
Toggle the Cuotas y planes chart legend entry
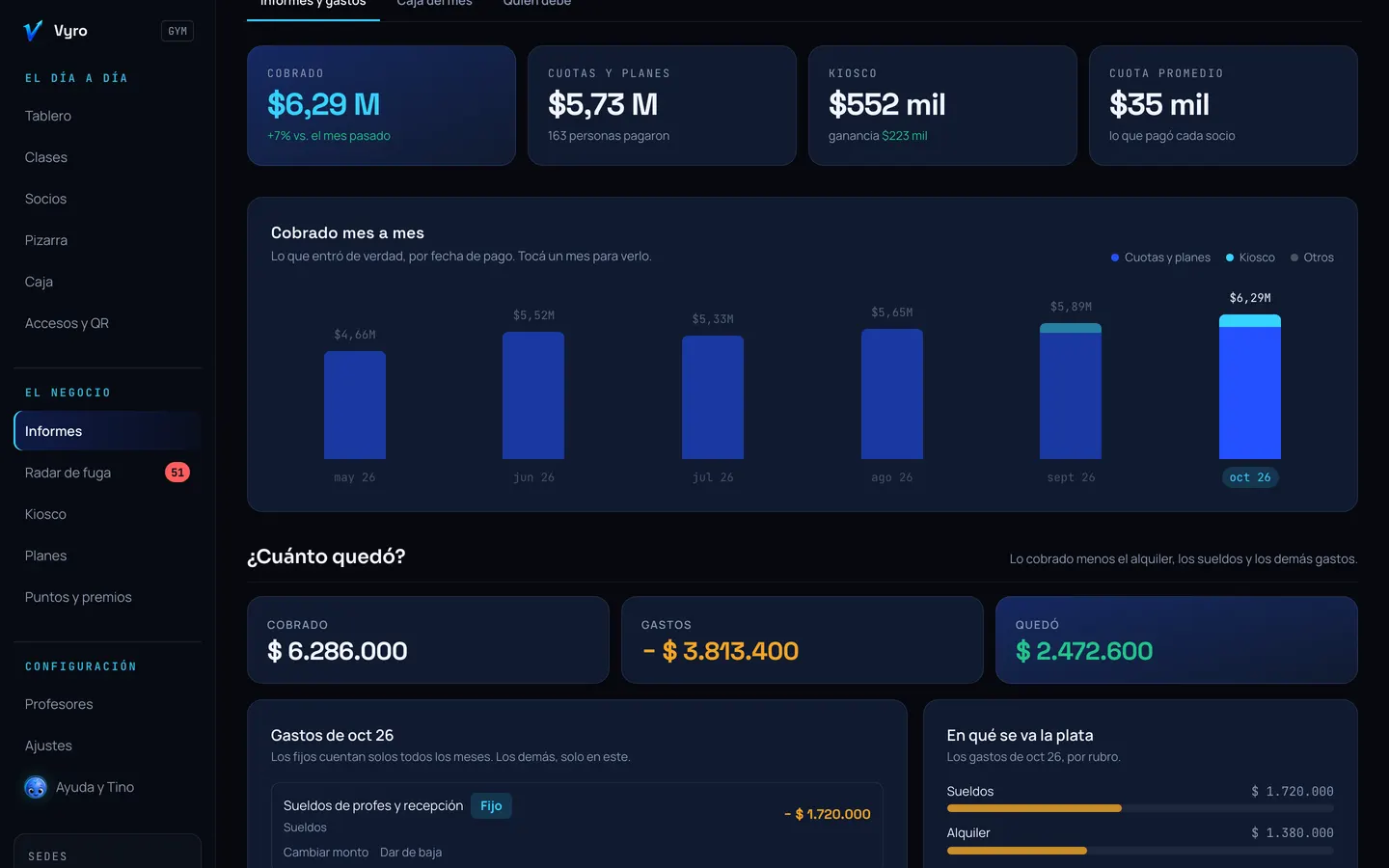pos(1160,258)
